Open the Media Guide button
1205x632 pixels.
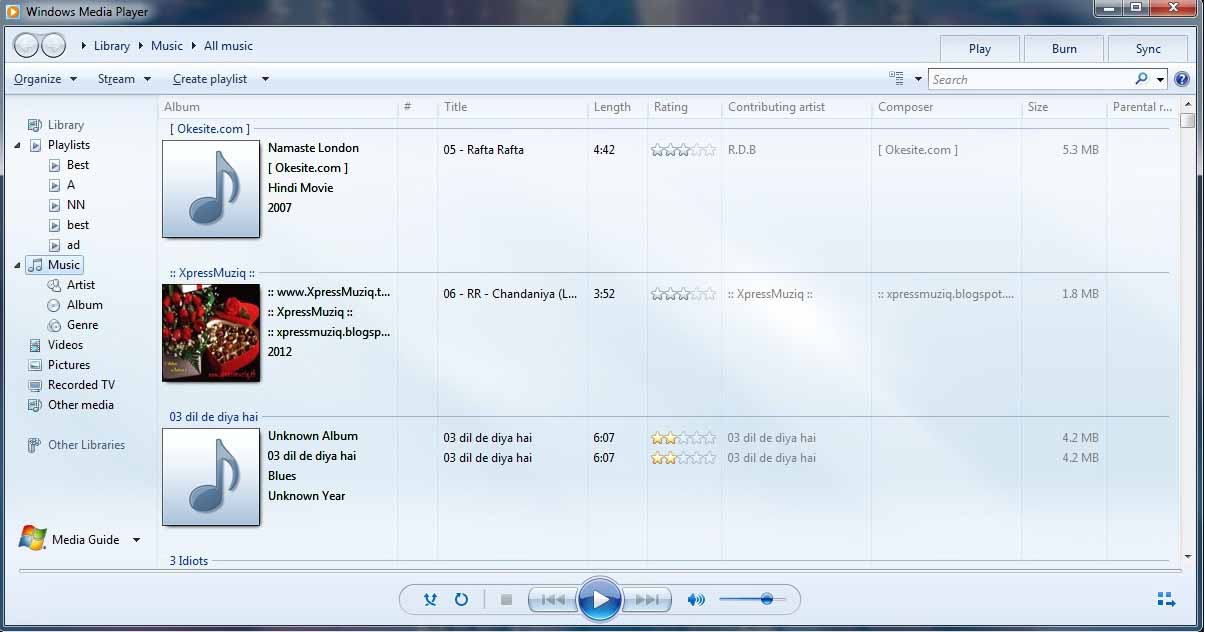[x=85, y=540]
